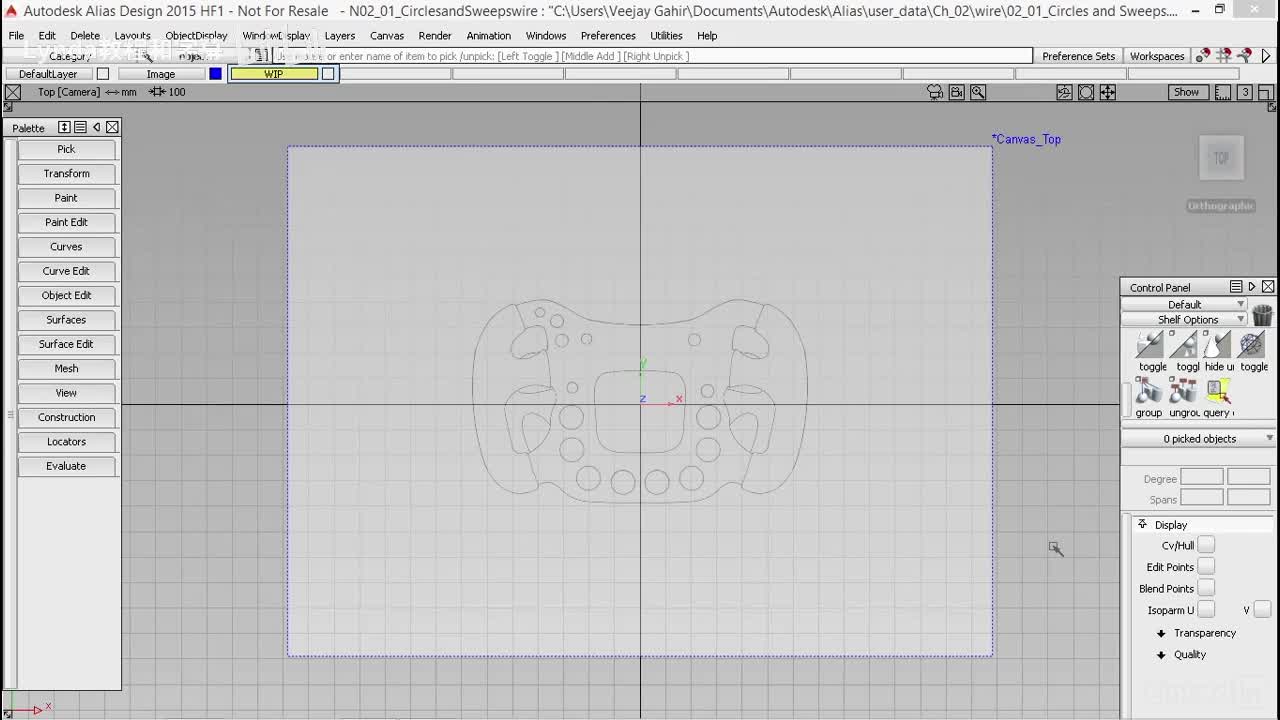Click the trash can icon in Control Panel
The width and height of the screenshot is (1280, 720).
click(x=1263, y=315)
